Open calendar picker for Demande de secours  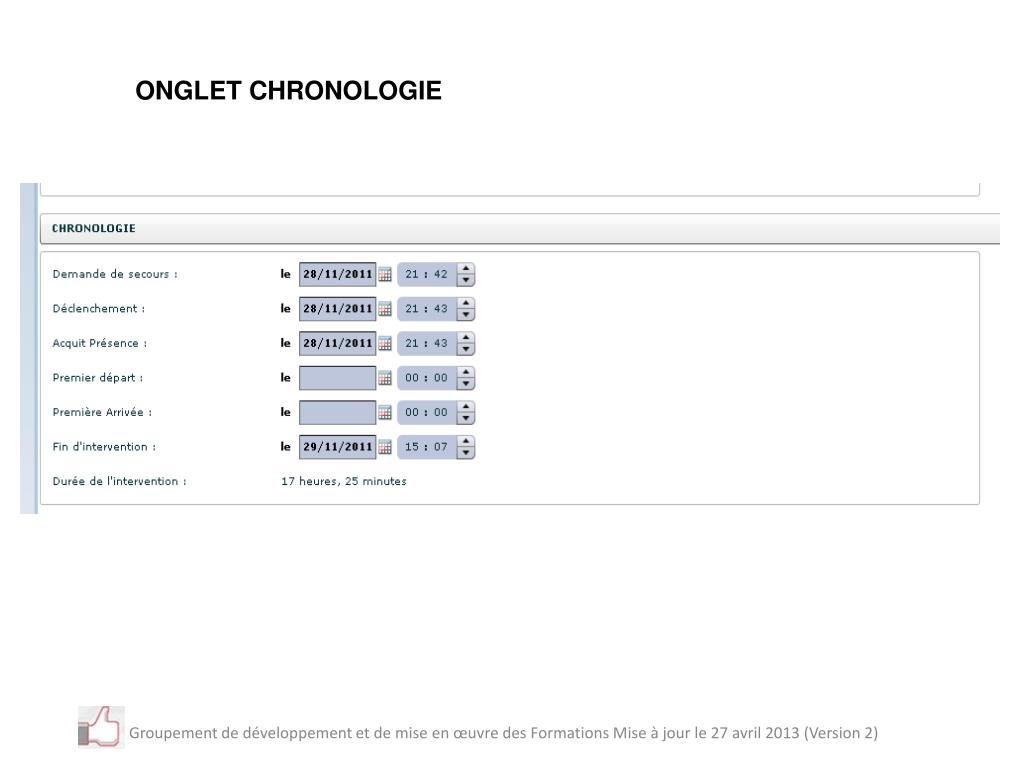(385, 275)
